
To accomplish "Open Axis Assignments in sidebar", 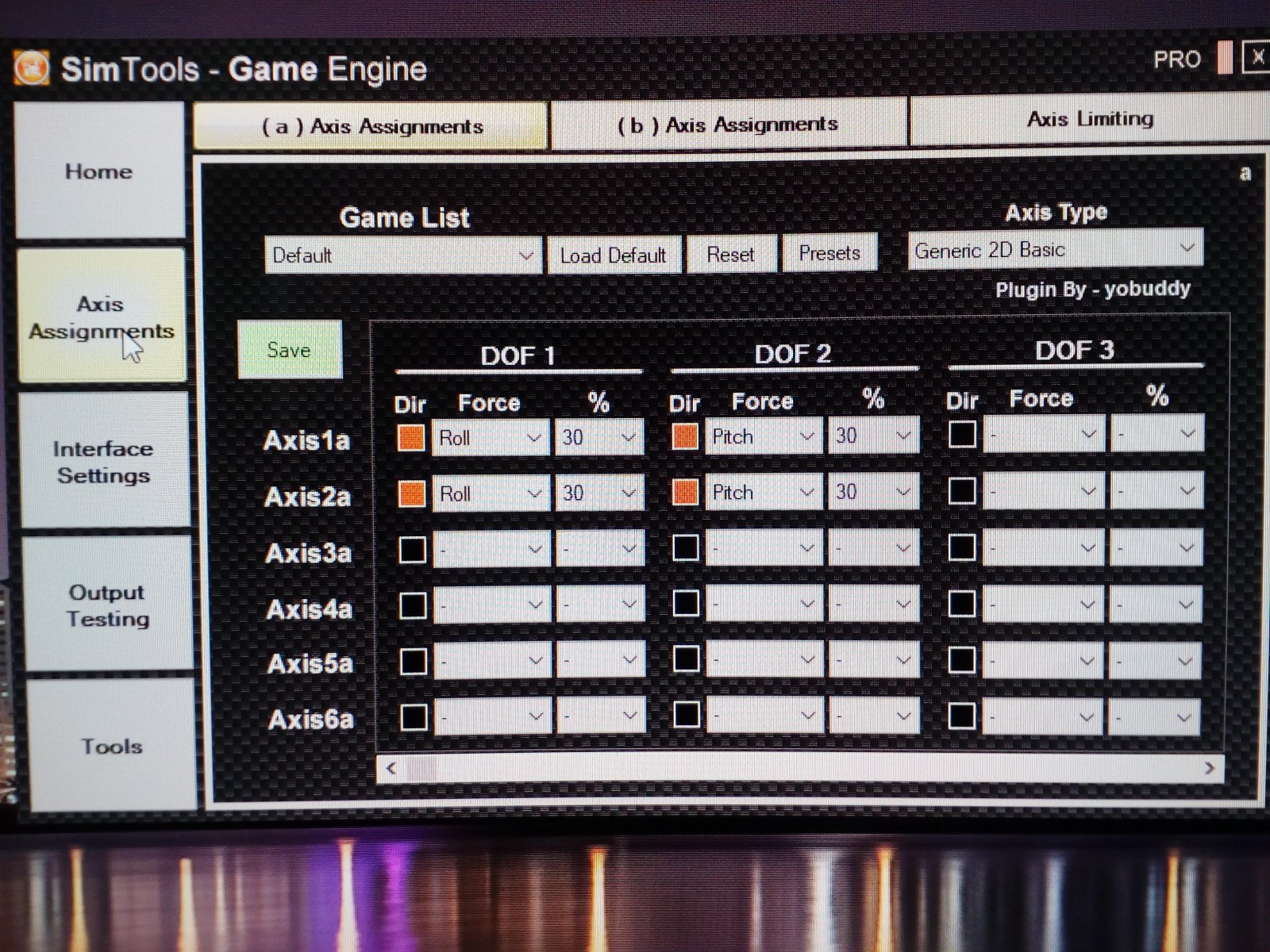I will point(101,317).
